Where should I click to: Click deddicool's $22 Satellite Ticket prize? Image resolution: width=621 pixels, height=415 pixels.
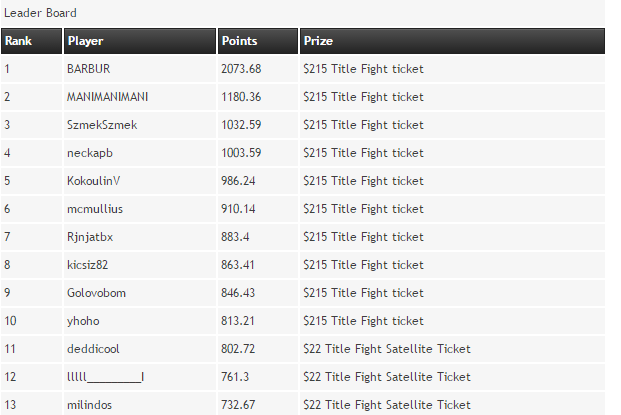pos(386,349)
